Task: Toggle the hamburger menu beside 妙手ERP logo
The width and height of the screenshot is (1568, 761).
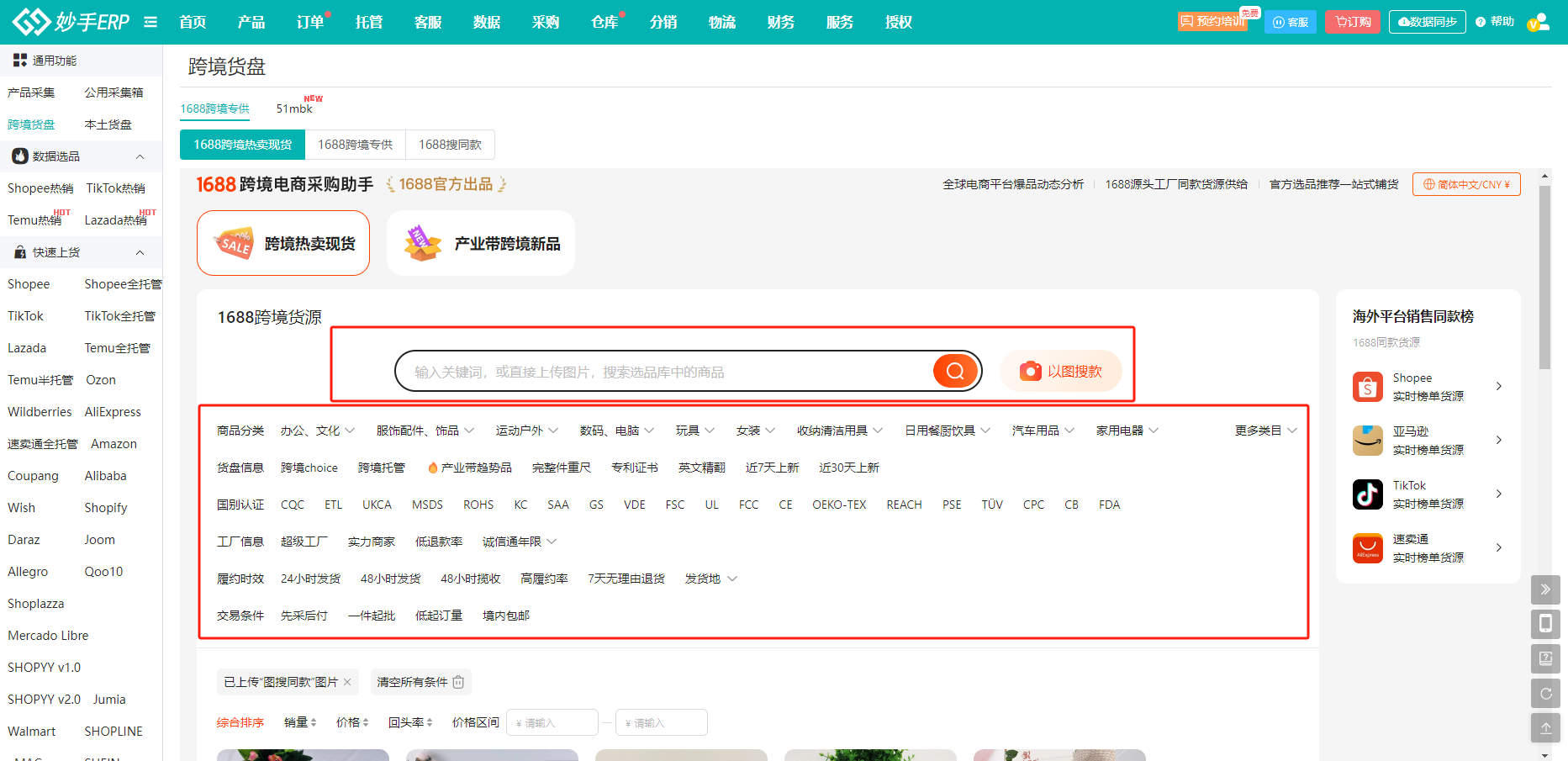Action: pyautogui.click(x=150, y=22)
